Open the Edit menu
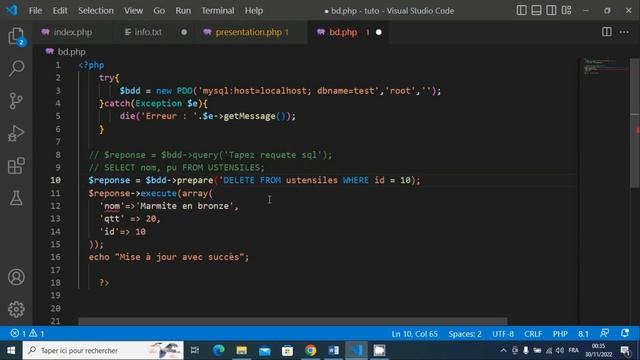Viewport: 640px width, 360px height. click(60, 11)
